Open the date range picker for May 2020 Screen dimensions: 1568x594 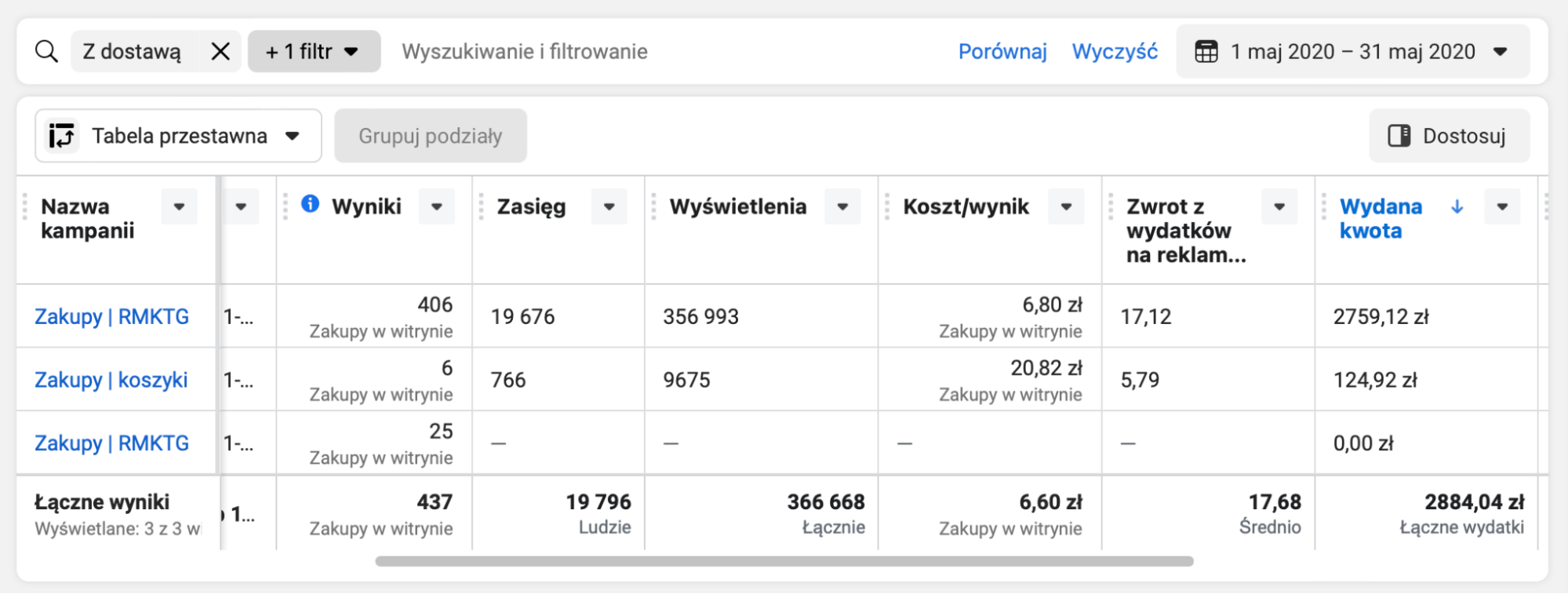point(1352,52)
